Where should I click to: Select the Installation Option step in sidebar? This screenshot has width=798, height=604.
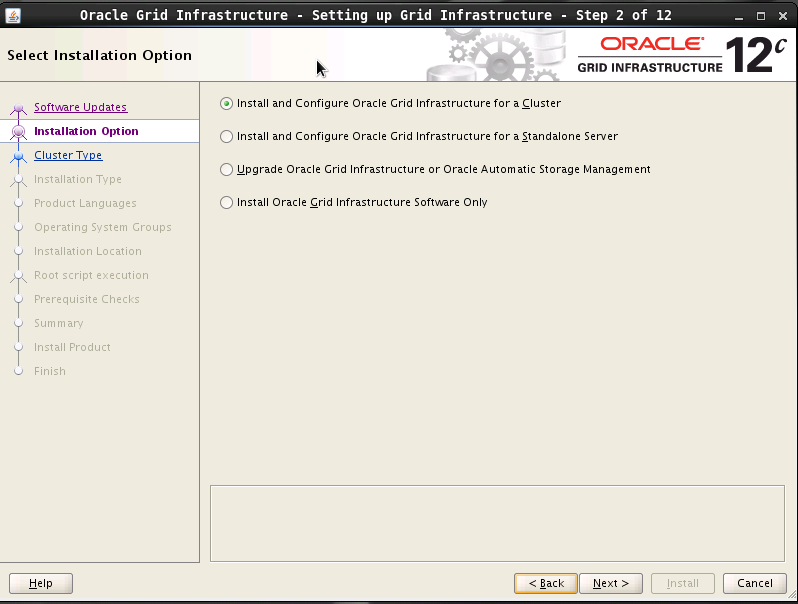pyautogui.click(x=86, y=131)
